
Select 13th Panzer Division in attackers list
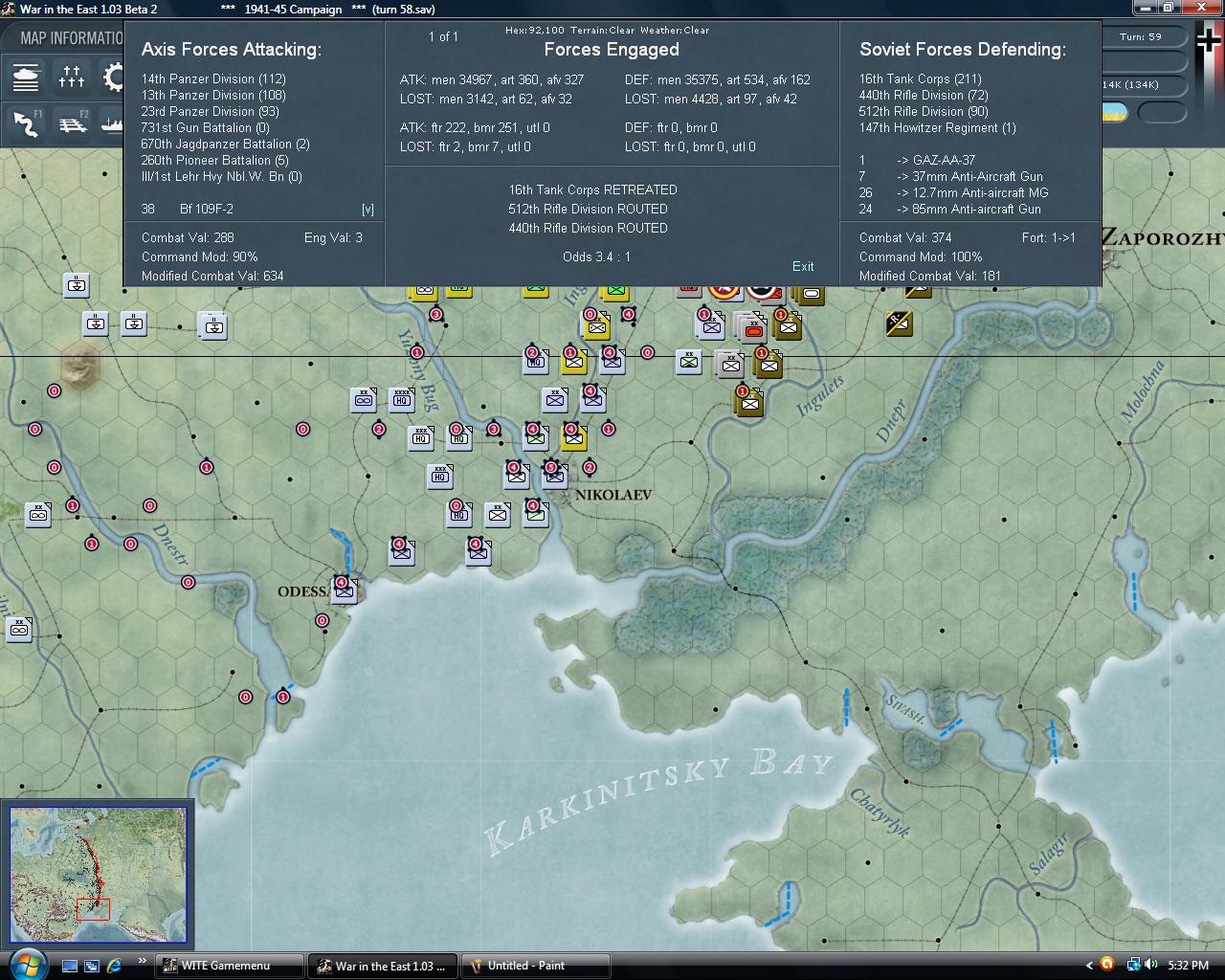point(213,95)
